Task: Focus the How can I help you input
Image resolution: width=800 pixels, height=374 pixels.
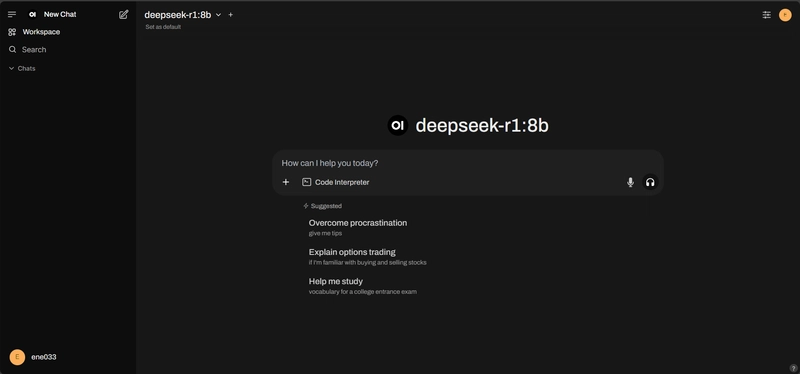Action: (467, 163)
